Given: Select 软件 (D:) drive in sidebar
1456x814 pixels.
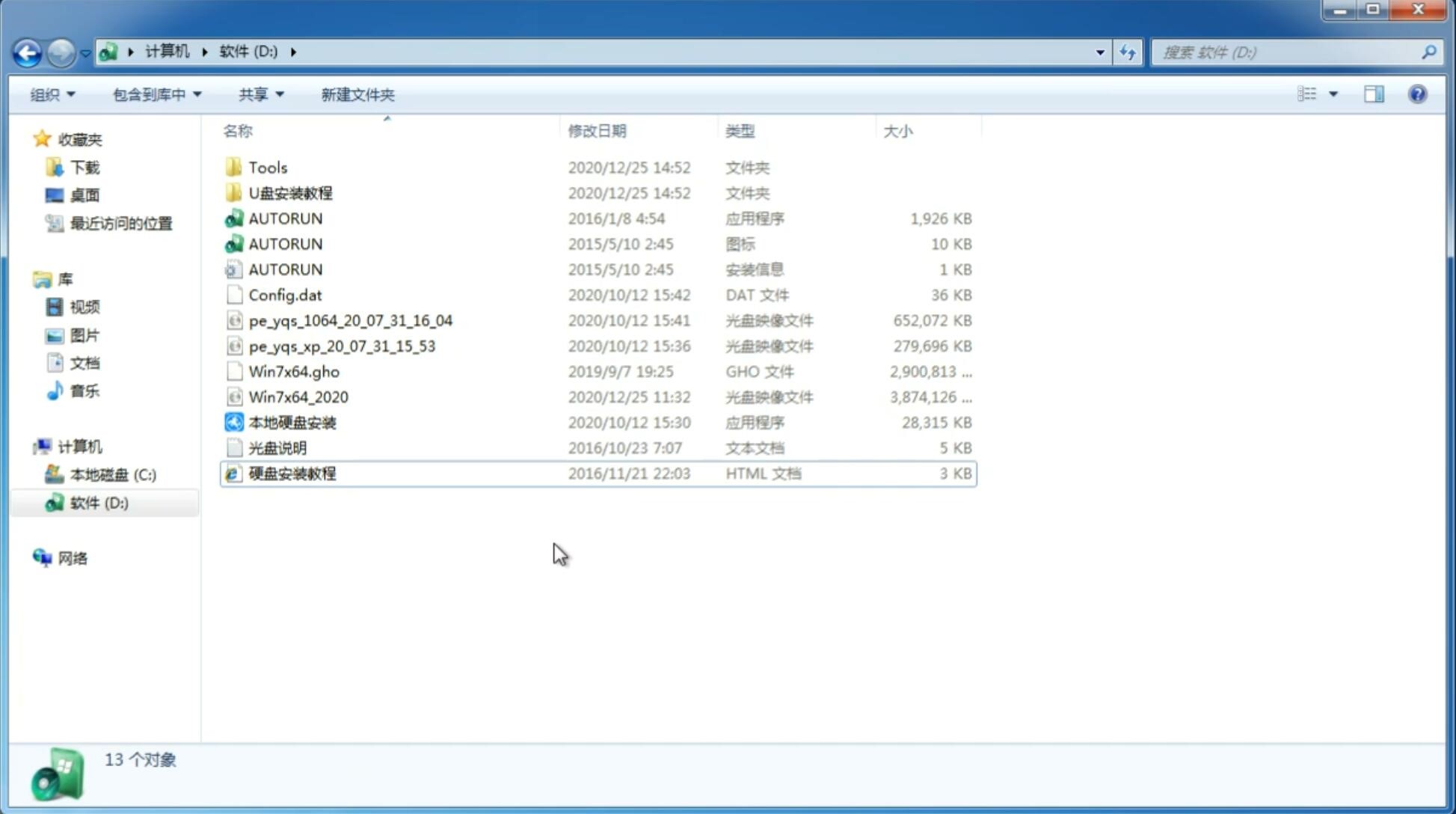Looking at the screenshot, I should pos(98,503).
